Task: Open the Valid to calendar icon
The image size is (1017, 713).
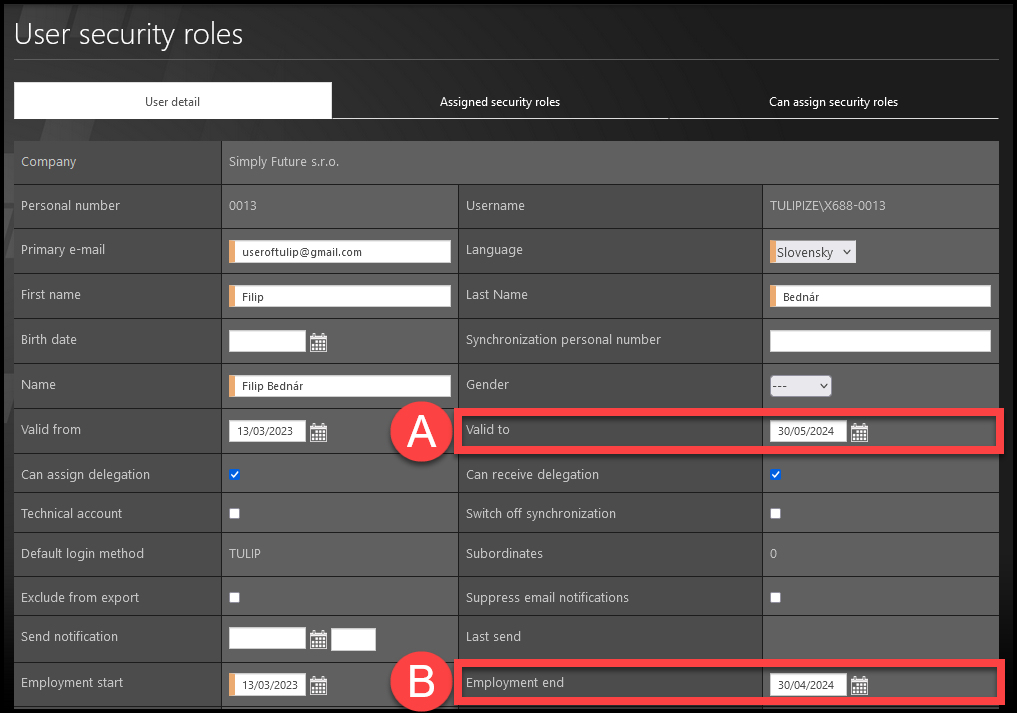Action: [859, 432]
